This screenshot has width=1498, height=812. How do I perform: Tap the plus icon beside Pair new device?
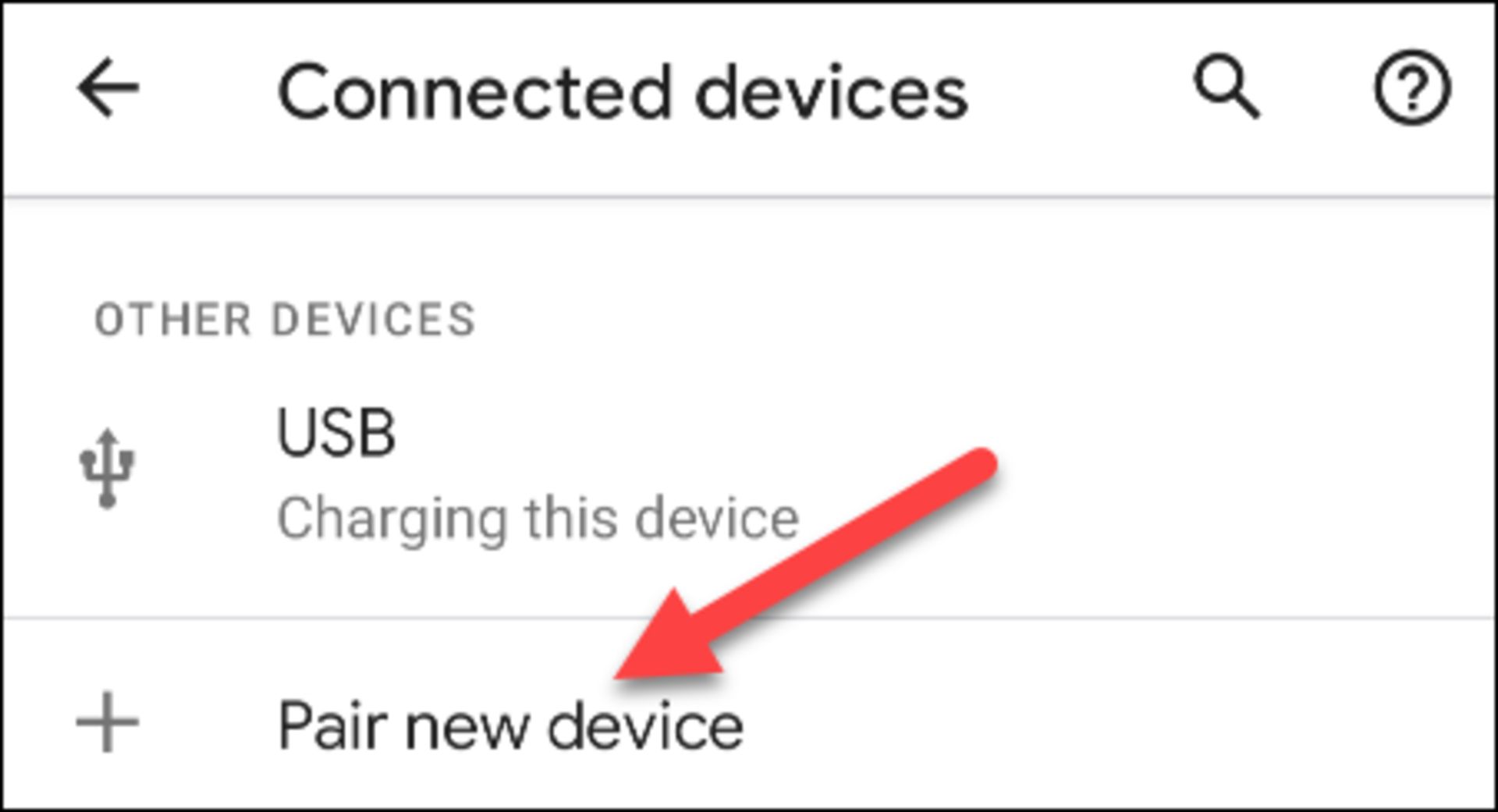pos(108,722)
